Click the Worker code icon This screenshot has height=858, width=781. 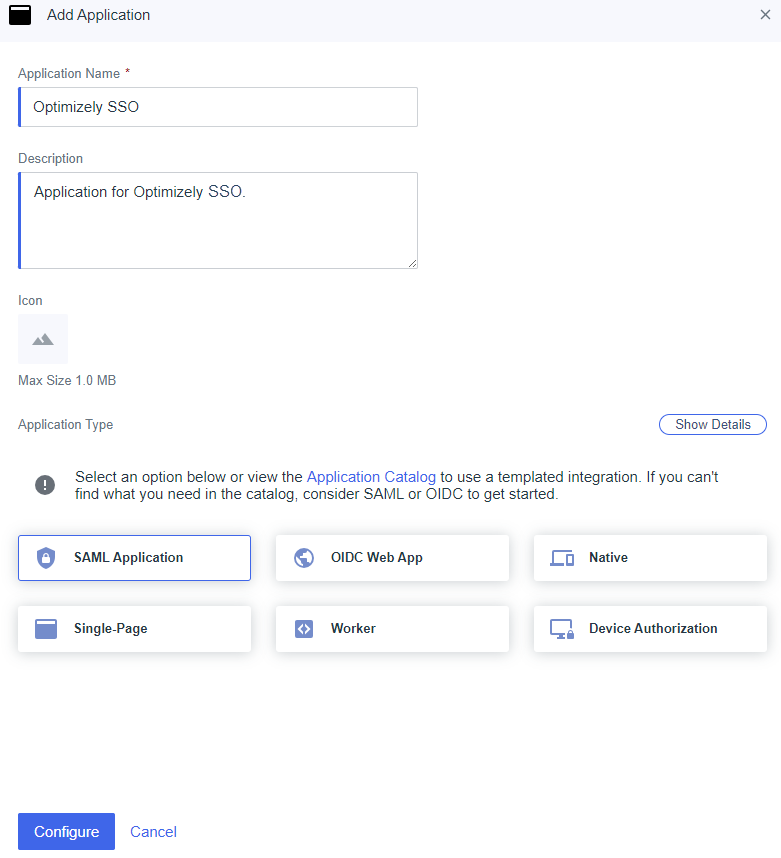304,629
